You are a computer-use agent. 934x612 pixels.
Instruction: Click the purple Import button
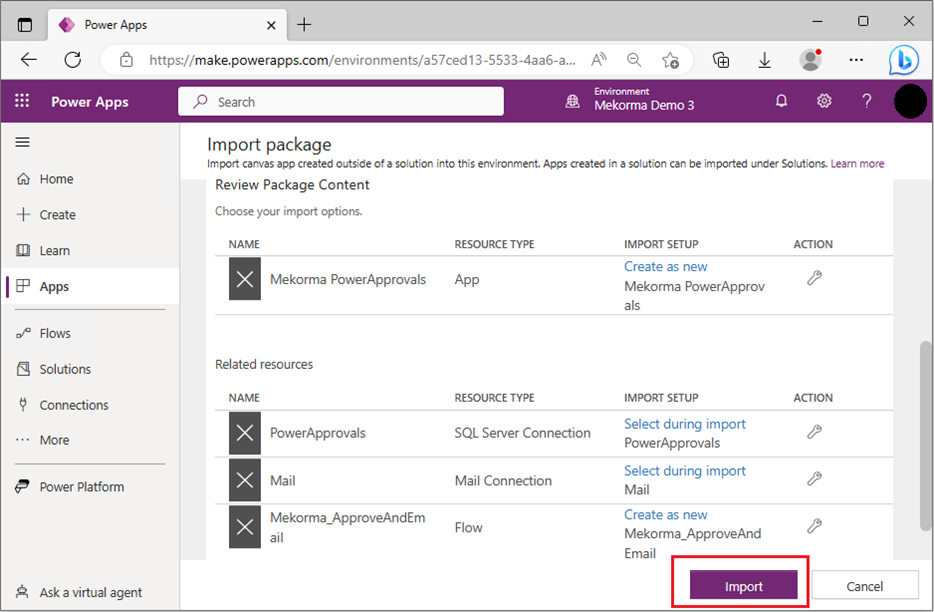pyautogui.click(x=743, y=586)
